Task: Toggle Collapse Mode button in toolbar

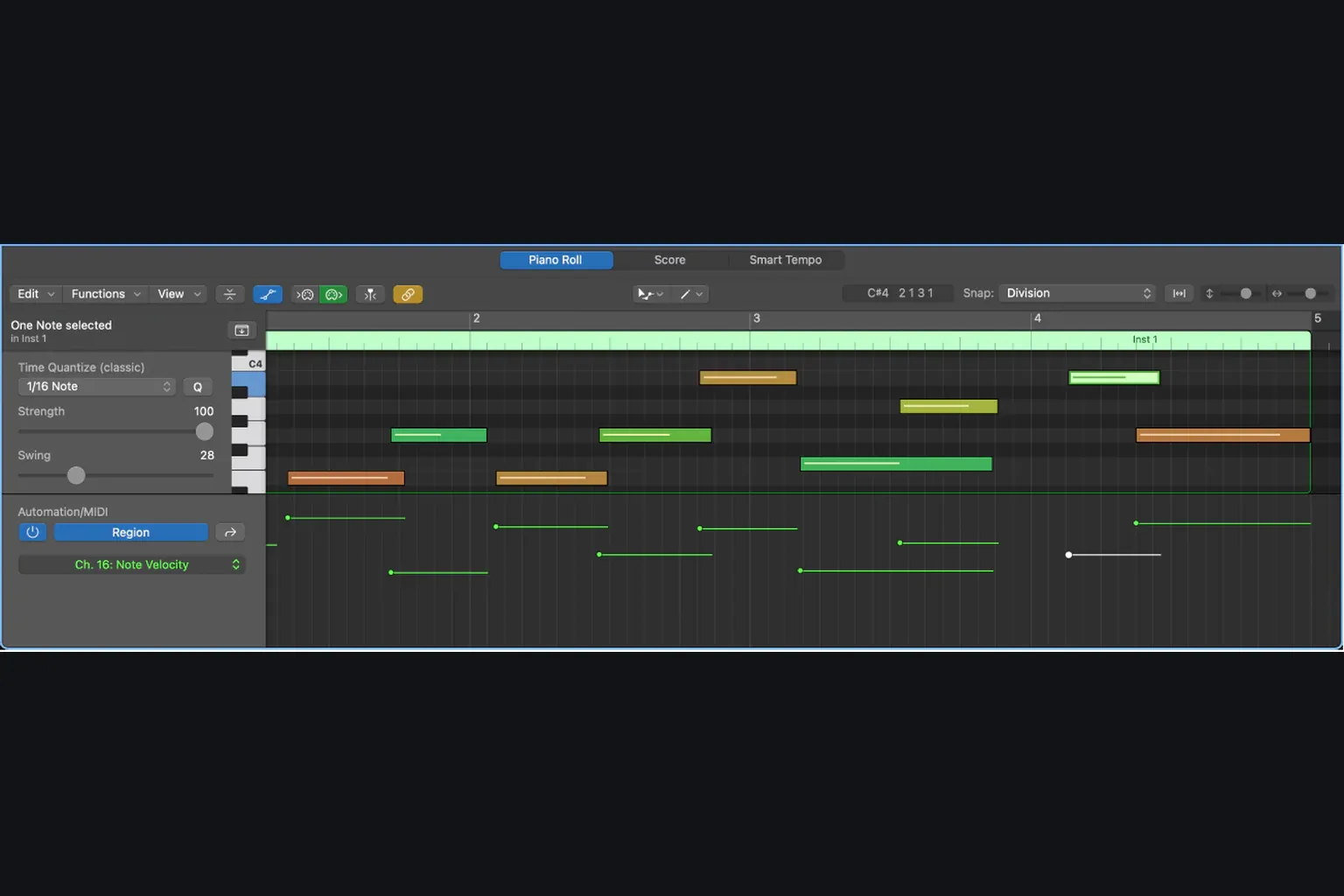Action: 229,294
